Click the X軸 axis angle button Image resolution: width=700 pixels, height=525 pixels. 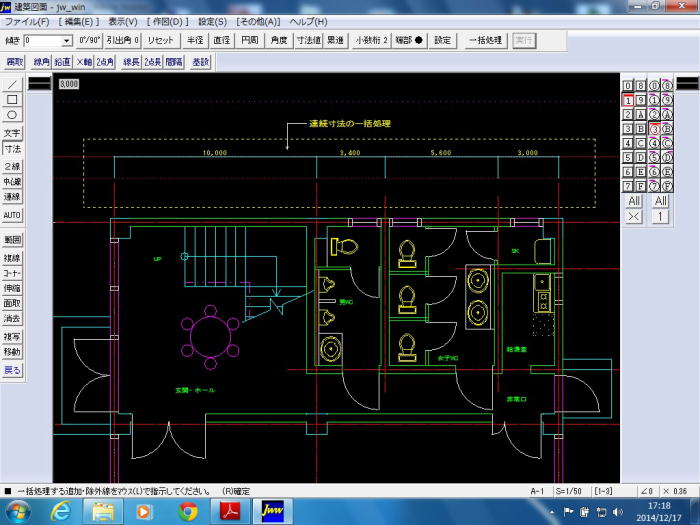[x=83, y=62]
